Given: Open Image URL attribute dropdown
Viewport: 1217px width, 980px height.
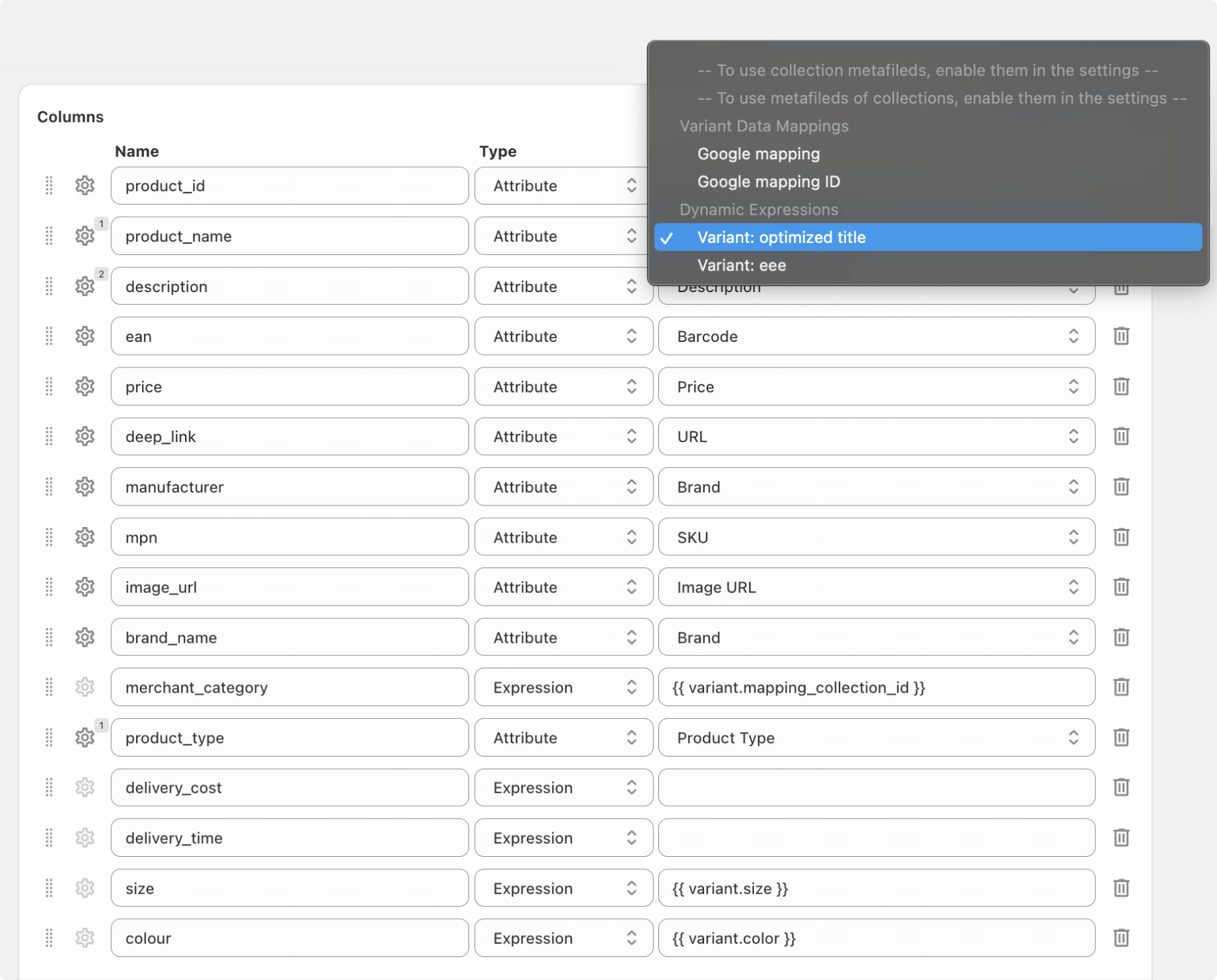Looking at the screenshot, I should (876, 587).
